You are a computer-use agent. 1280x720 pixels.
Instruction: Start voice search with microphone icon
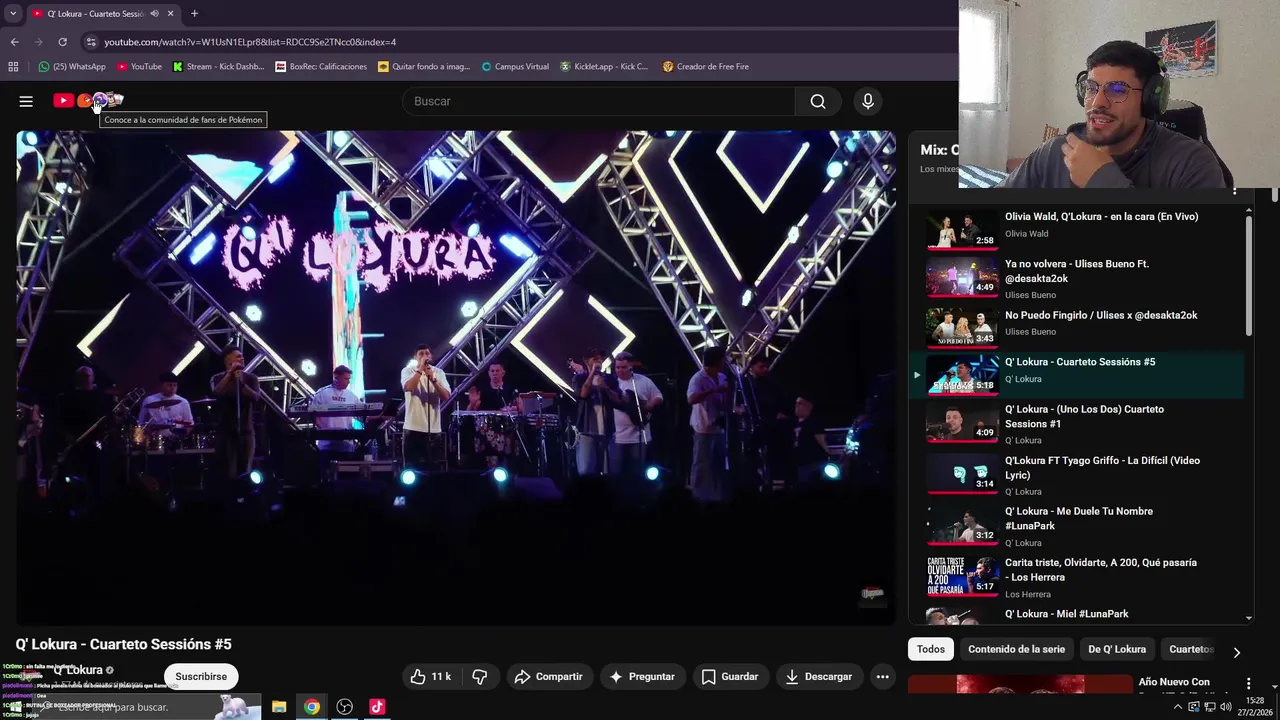click(x=868, y=101)
